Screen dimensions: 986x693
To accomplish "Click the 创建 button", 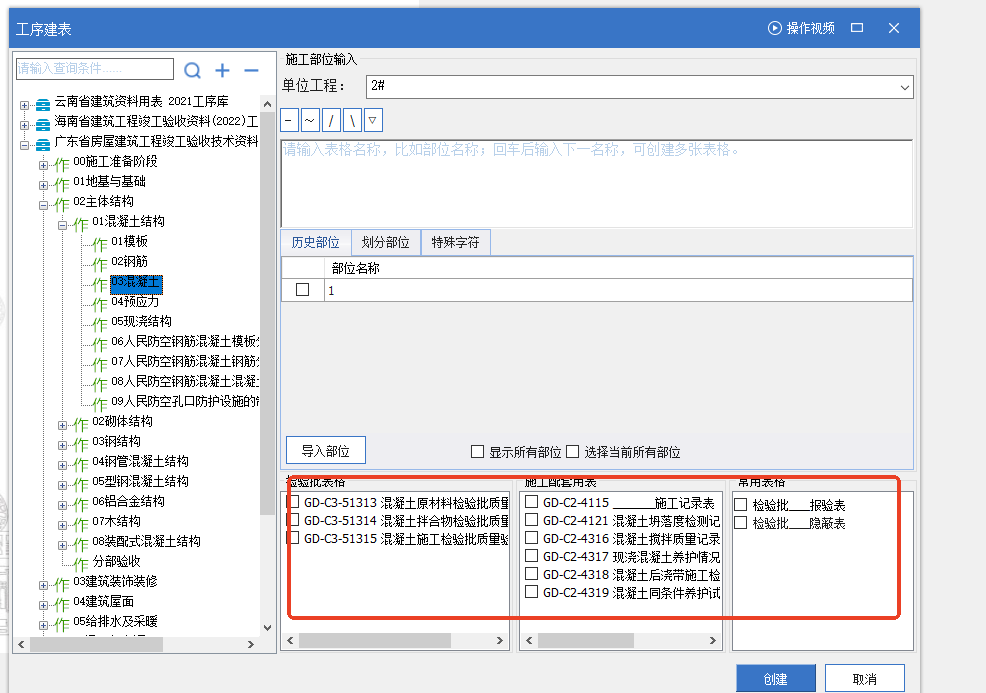I will [775, 679].
